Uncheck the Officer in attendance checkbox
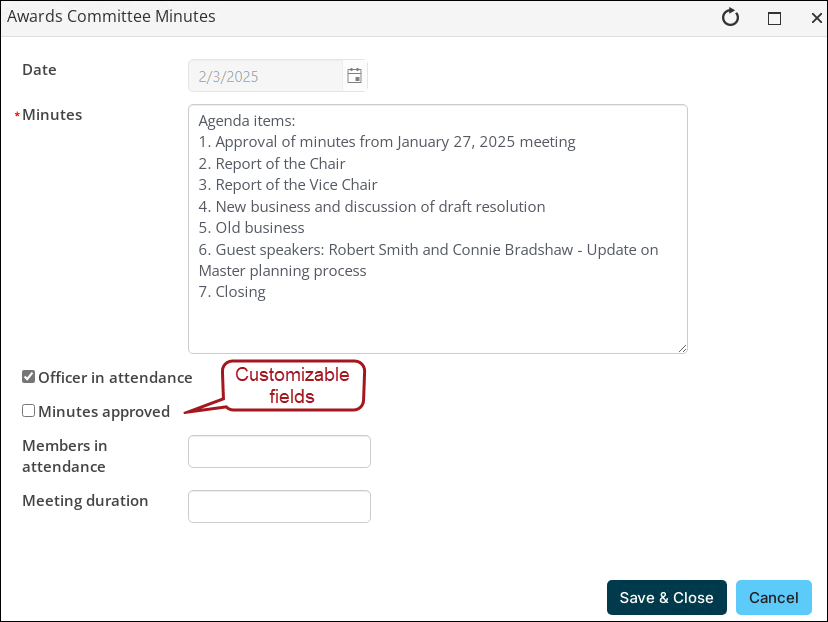828x622 pixels. coord(29,376)
